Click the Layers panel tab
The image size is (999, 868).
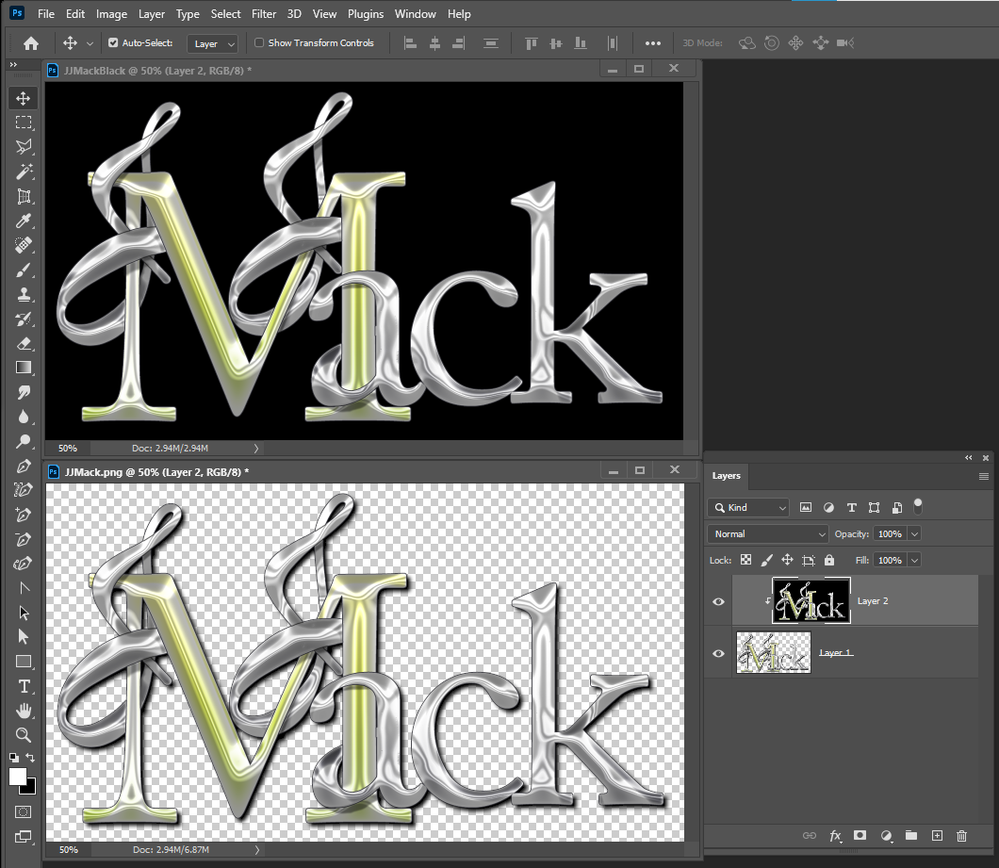tap(726, 475)
